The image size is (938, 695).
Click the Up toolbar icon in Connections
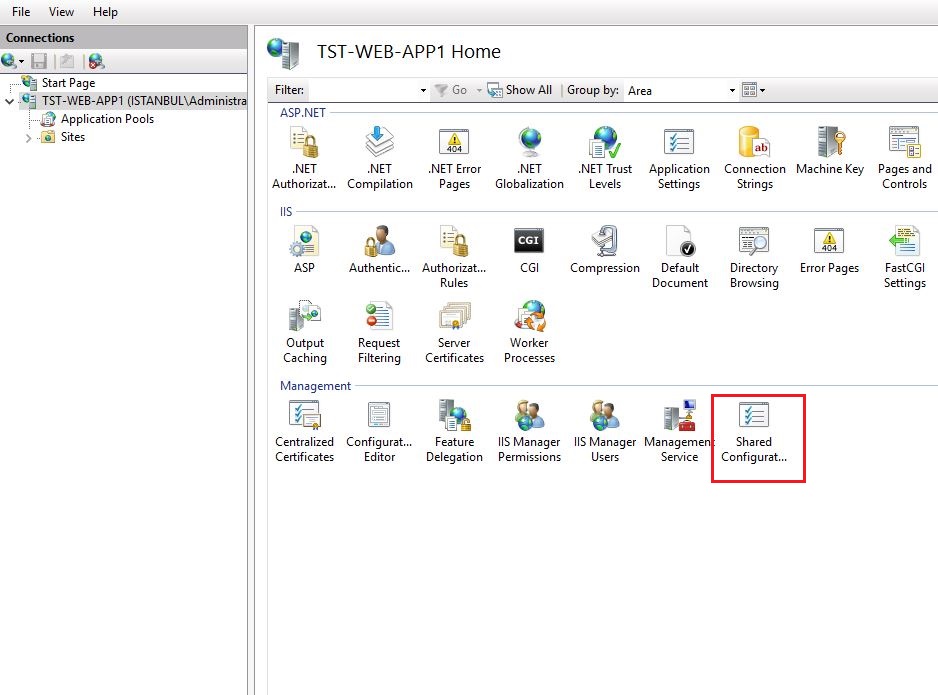point(67,61)
